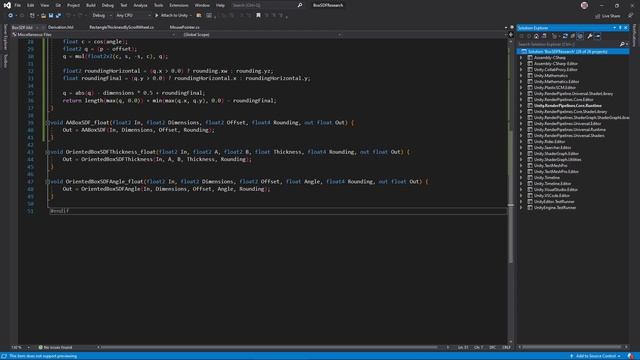
Task: Collapse the AABoxSDF_float function outline
Action: pos(48,122)
